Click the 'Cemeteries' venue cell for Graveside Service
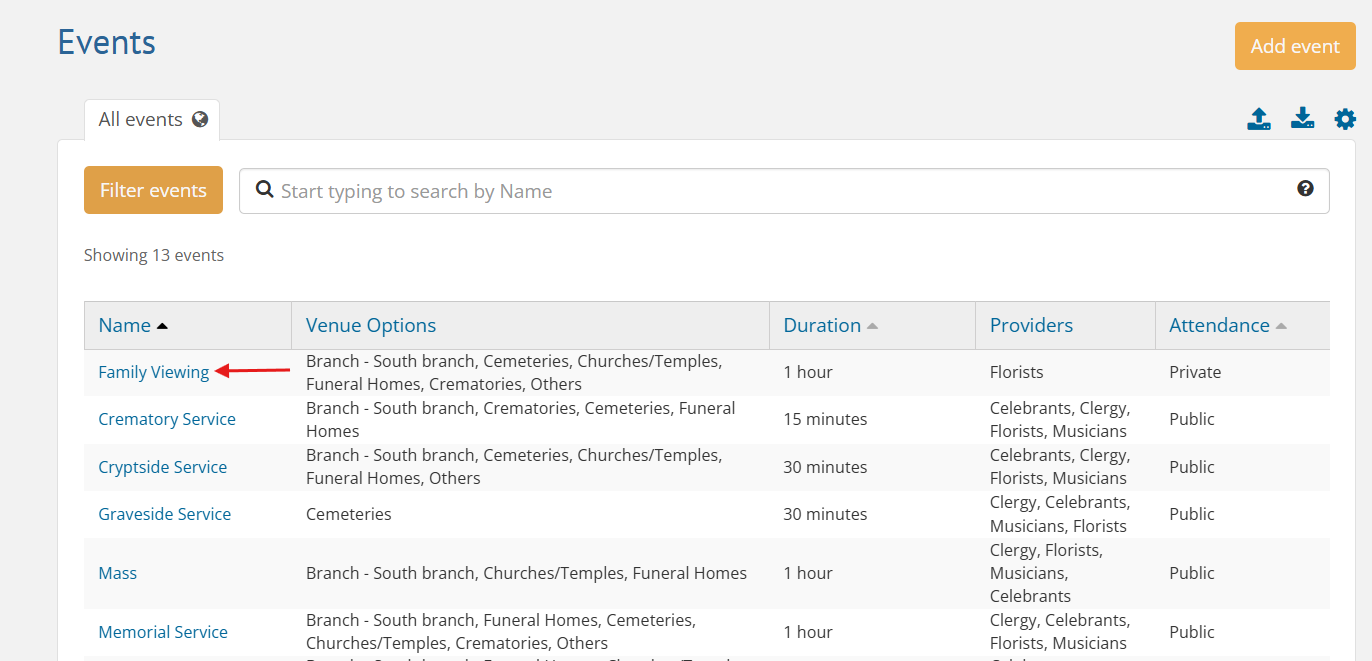Image resolution: width=1372 pixels, height=661 pixels. click(x=349, y=514)
